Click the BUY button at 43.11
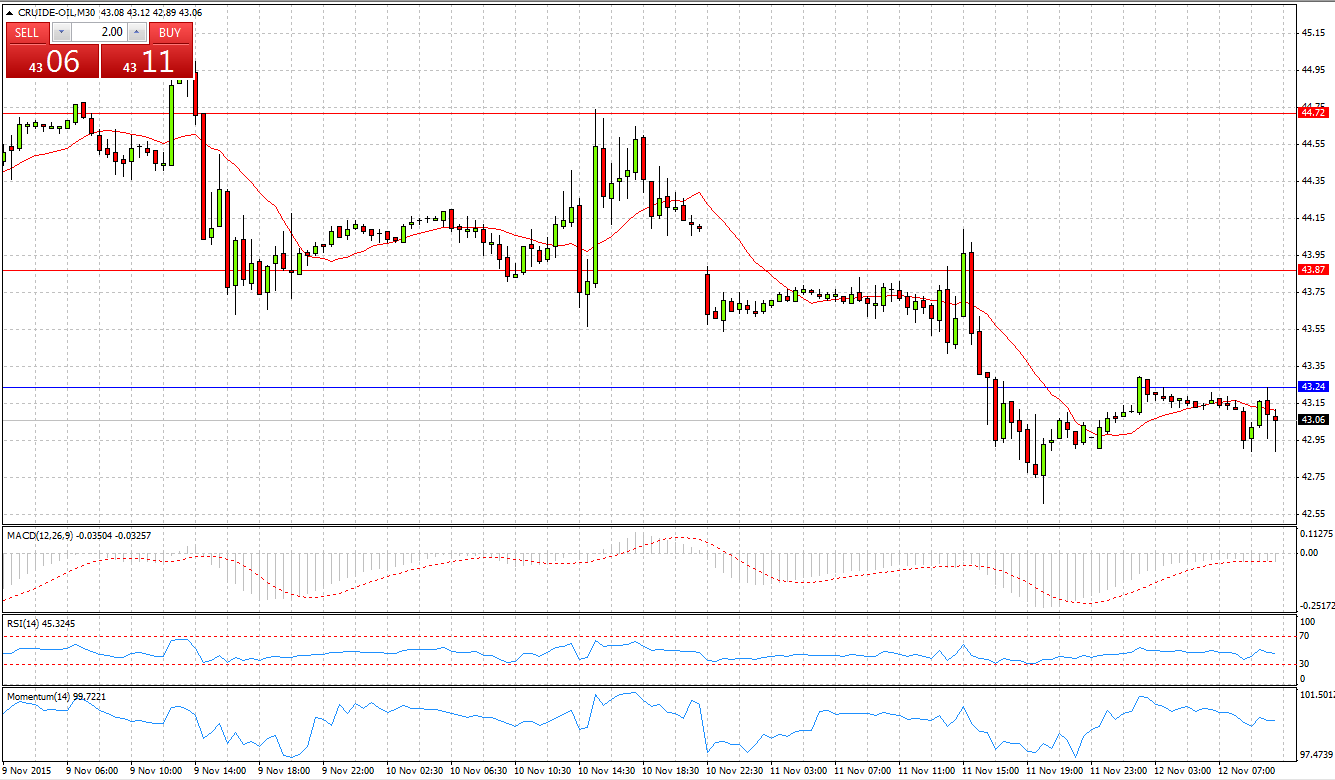1335x780 pixels. click(x=147, y=61)
